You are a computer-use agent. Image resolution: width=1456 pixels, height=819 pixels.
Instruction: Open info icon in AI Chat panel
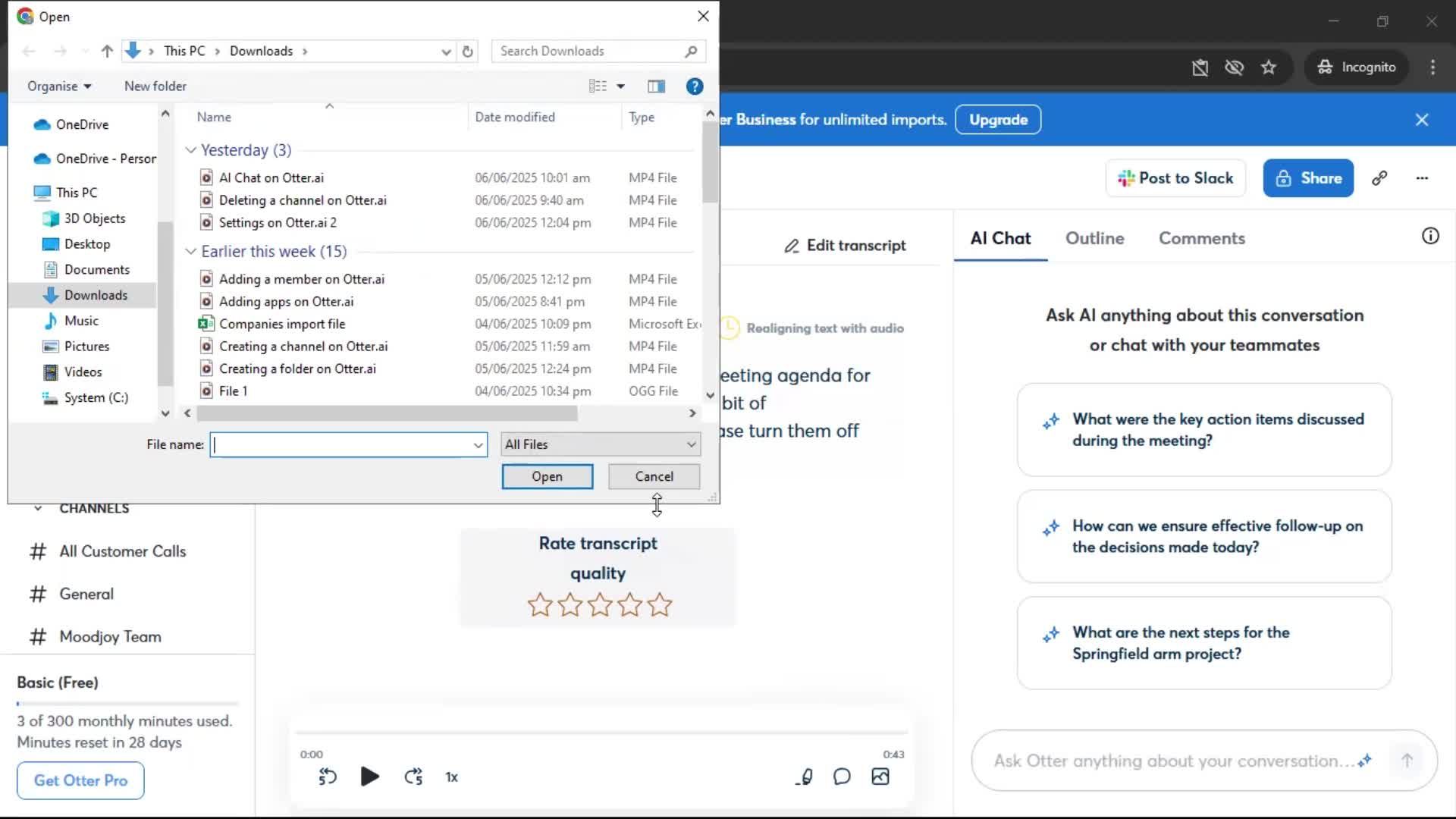[1430, 236]
